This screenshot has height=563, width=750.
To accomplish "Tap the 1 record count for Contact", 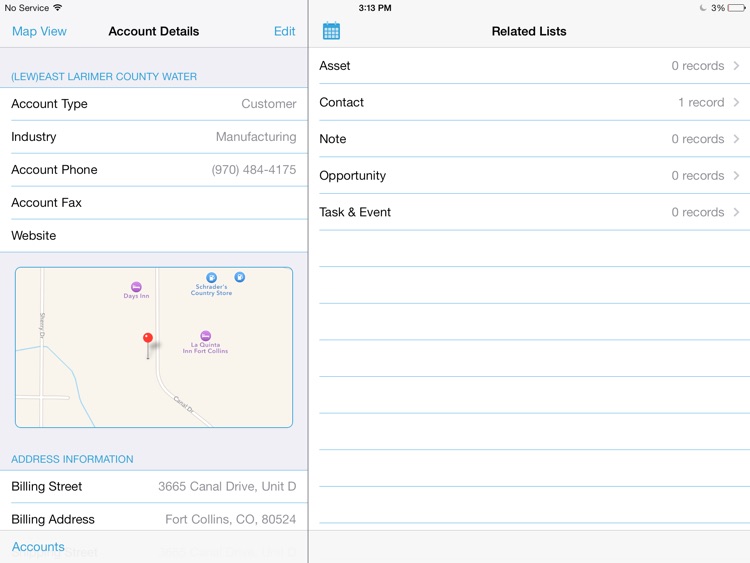I will (701, 102).
